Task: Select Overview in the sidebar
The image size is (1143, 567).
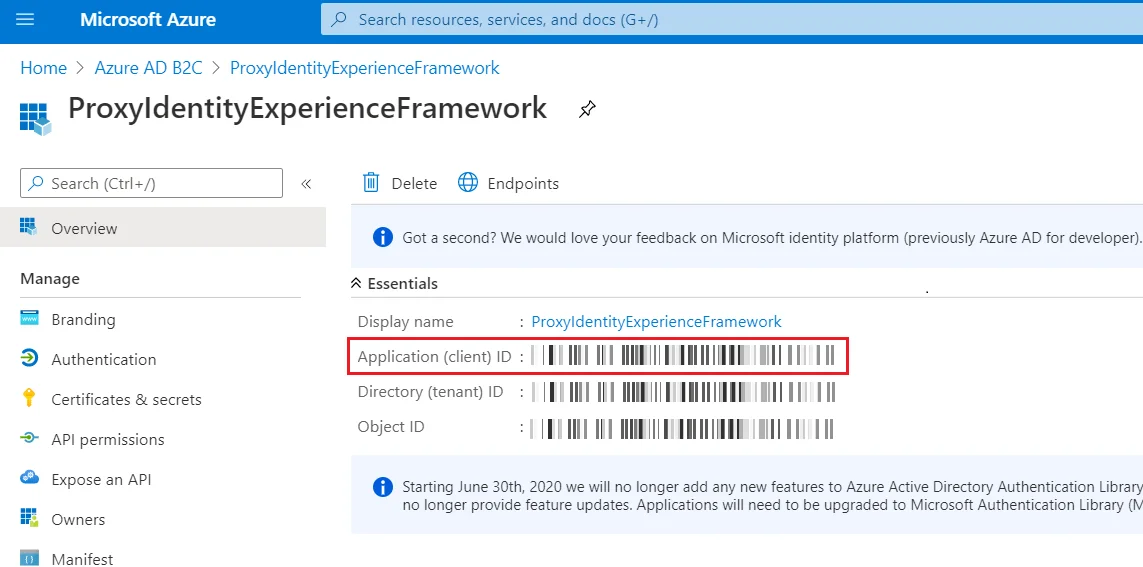Action: 163,228
